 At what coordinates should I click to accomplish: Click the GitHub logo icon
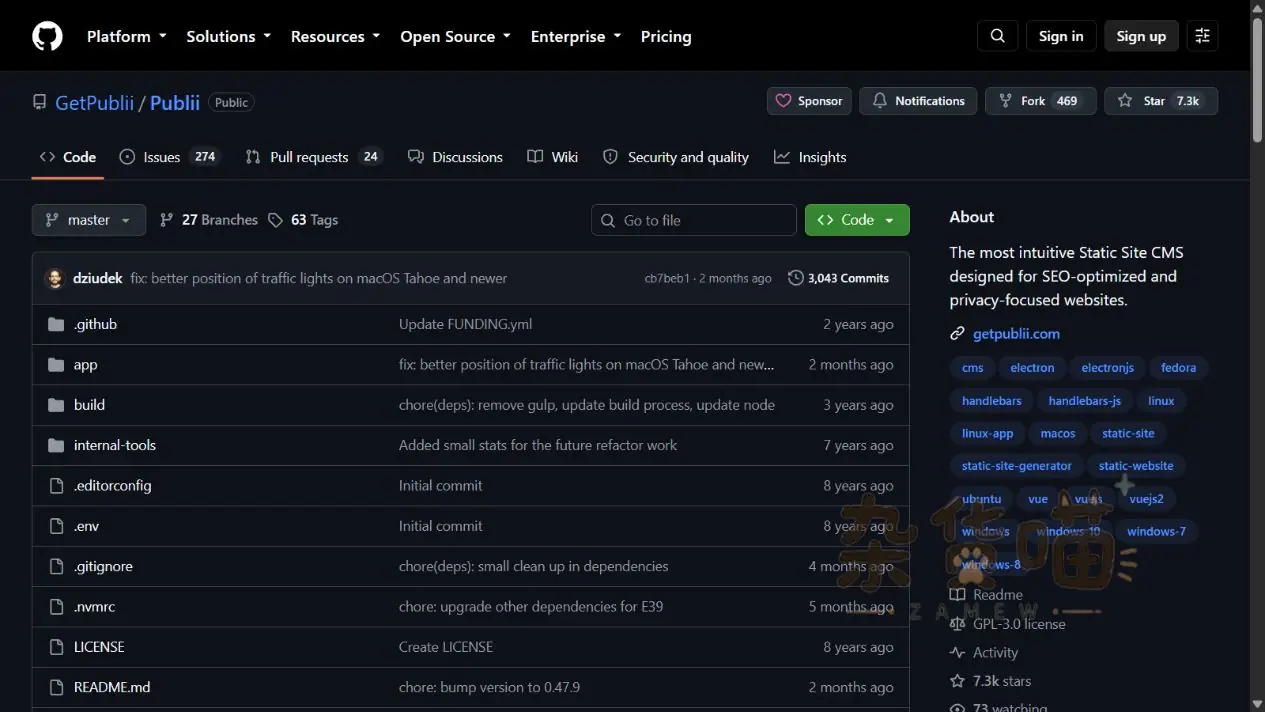tap(47, 36)
